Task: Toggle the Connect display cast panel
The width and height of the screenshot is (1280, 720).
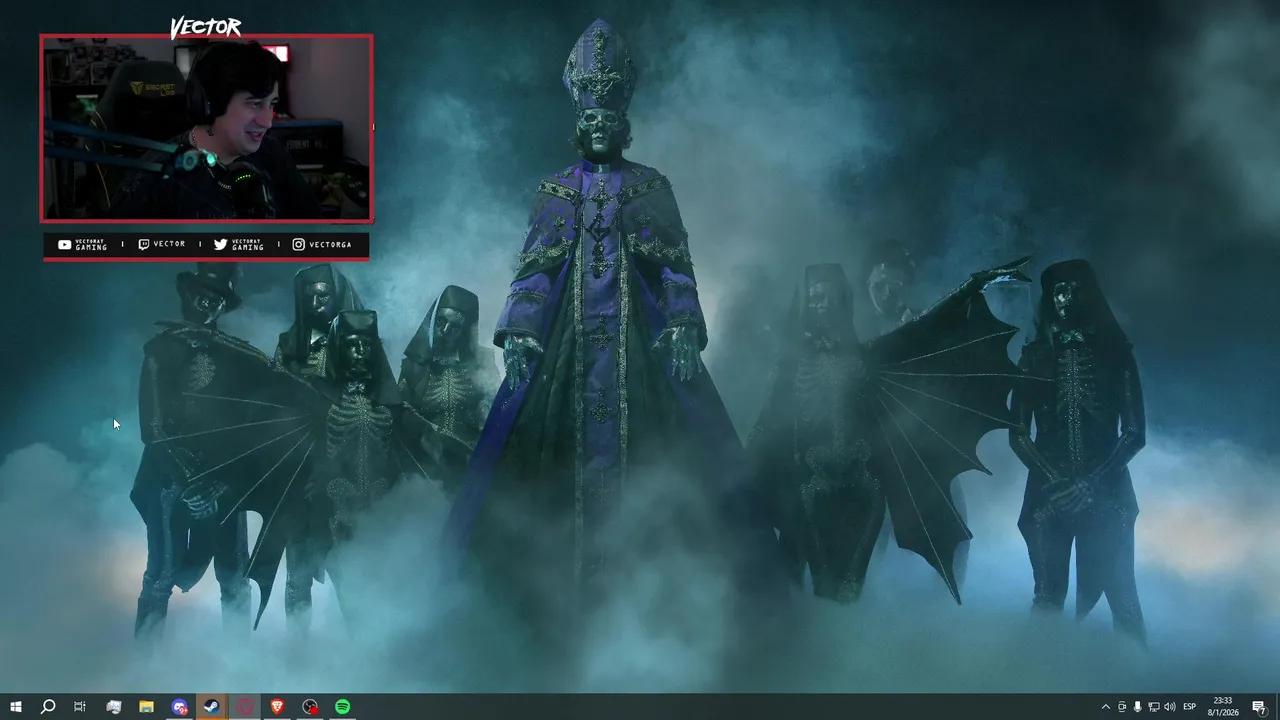Action: pyautogui.click(x=1155, y=706)
